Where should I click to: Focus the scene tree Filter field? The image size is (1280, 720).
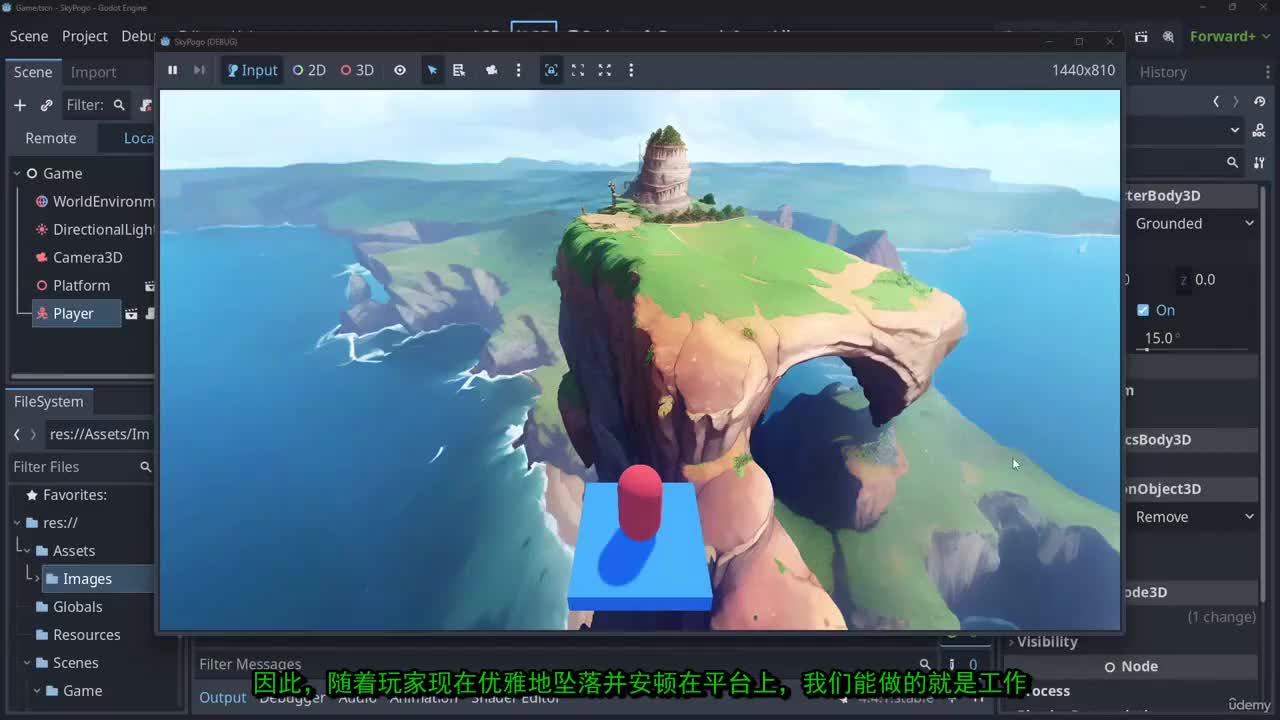pos(96,105)
